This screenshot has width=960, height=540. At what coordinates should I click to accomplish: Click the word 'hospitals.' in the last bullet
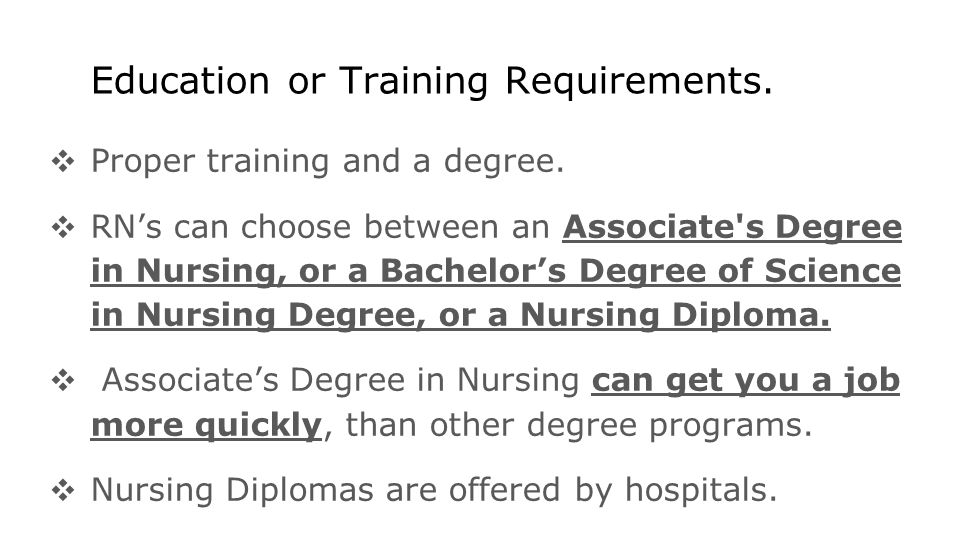tap(701, 490)
